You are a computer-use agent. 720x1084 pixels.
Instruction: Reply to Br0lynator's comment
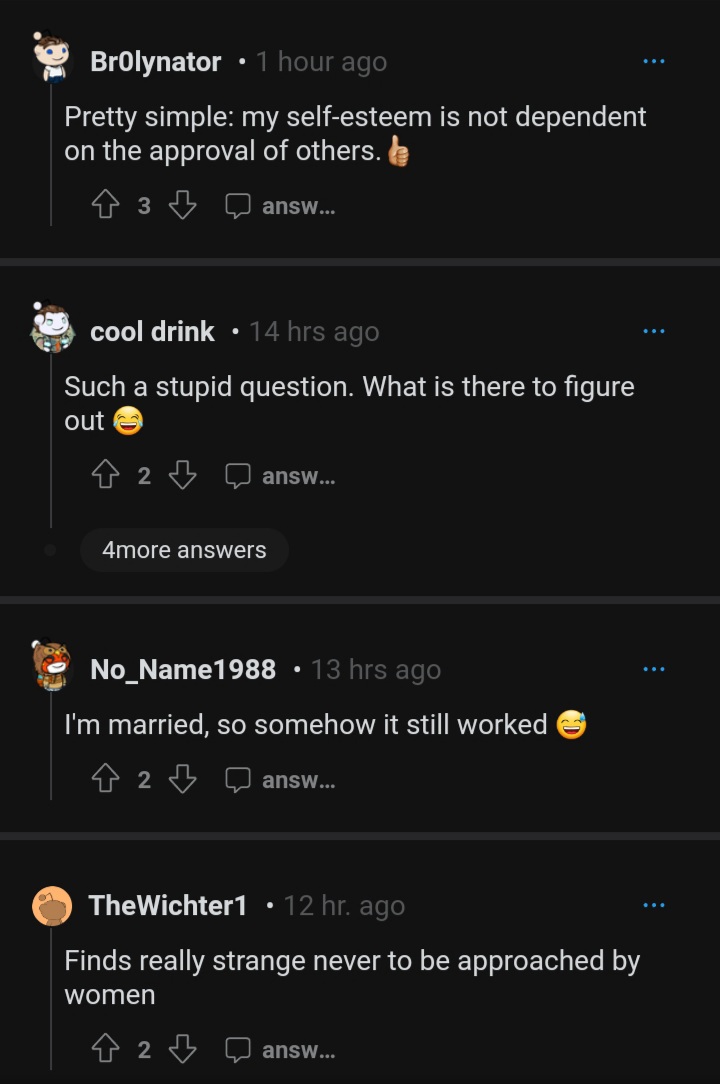[x=280, y=205]
